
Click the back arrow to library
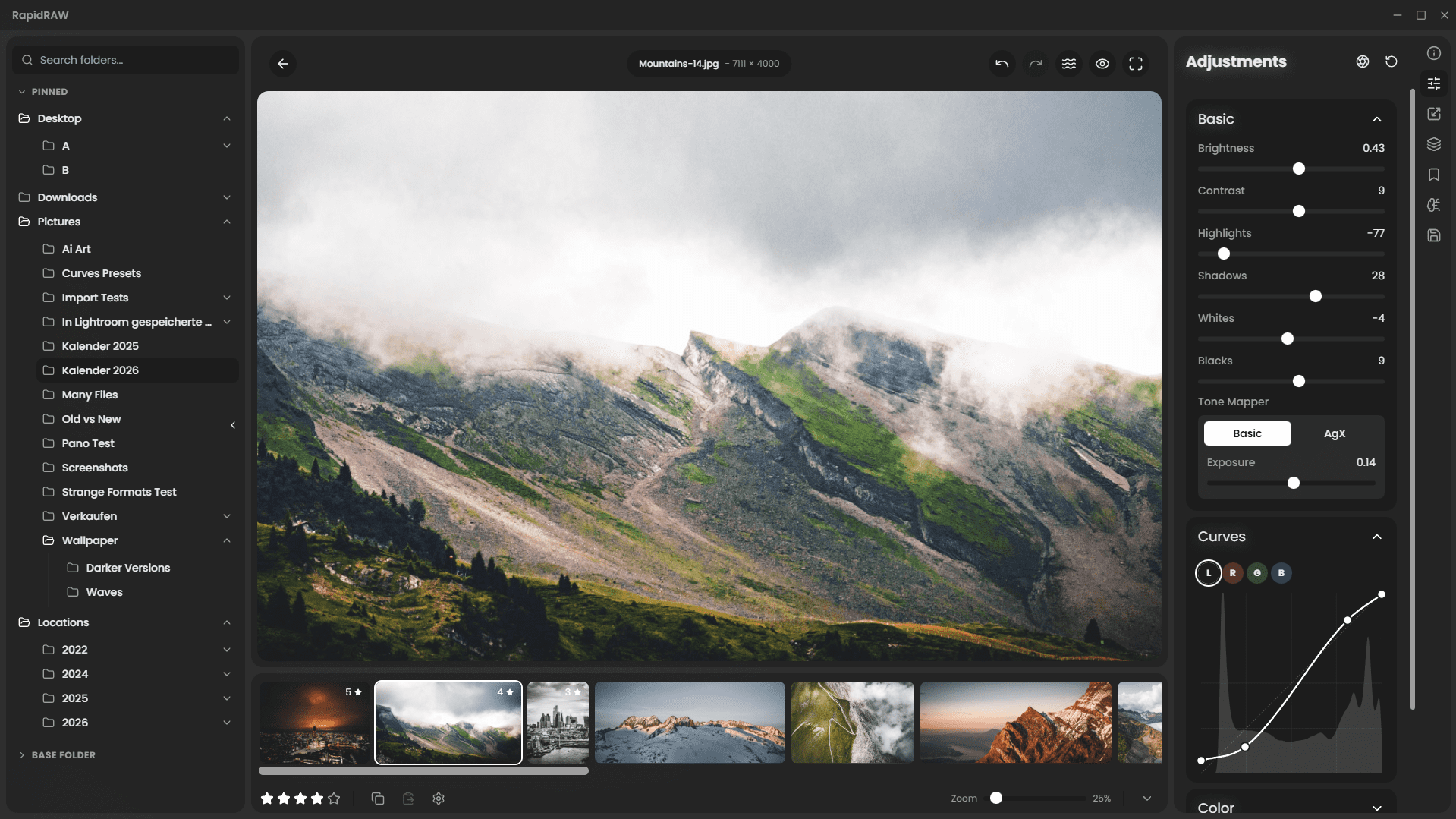pyautogui.click(x=283, y=64)
